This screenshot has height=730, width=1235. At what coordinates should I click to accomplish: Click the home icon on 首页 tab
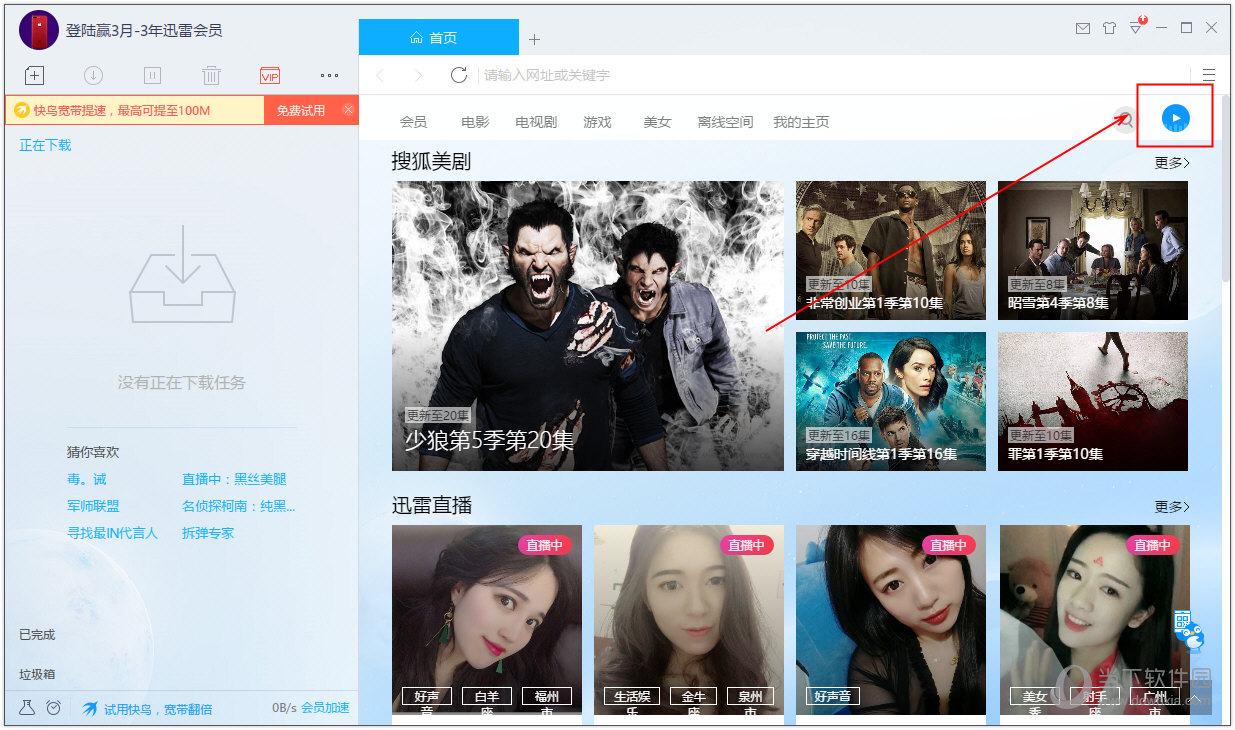pyautogui.click(x=416, y=38)
